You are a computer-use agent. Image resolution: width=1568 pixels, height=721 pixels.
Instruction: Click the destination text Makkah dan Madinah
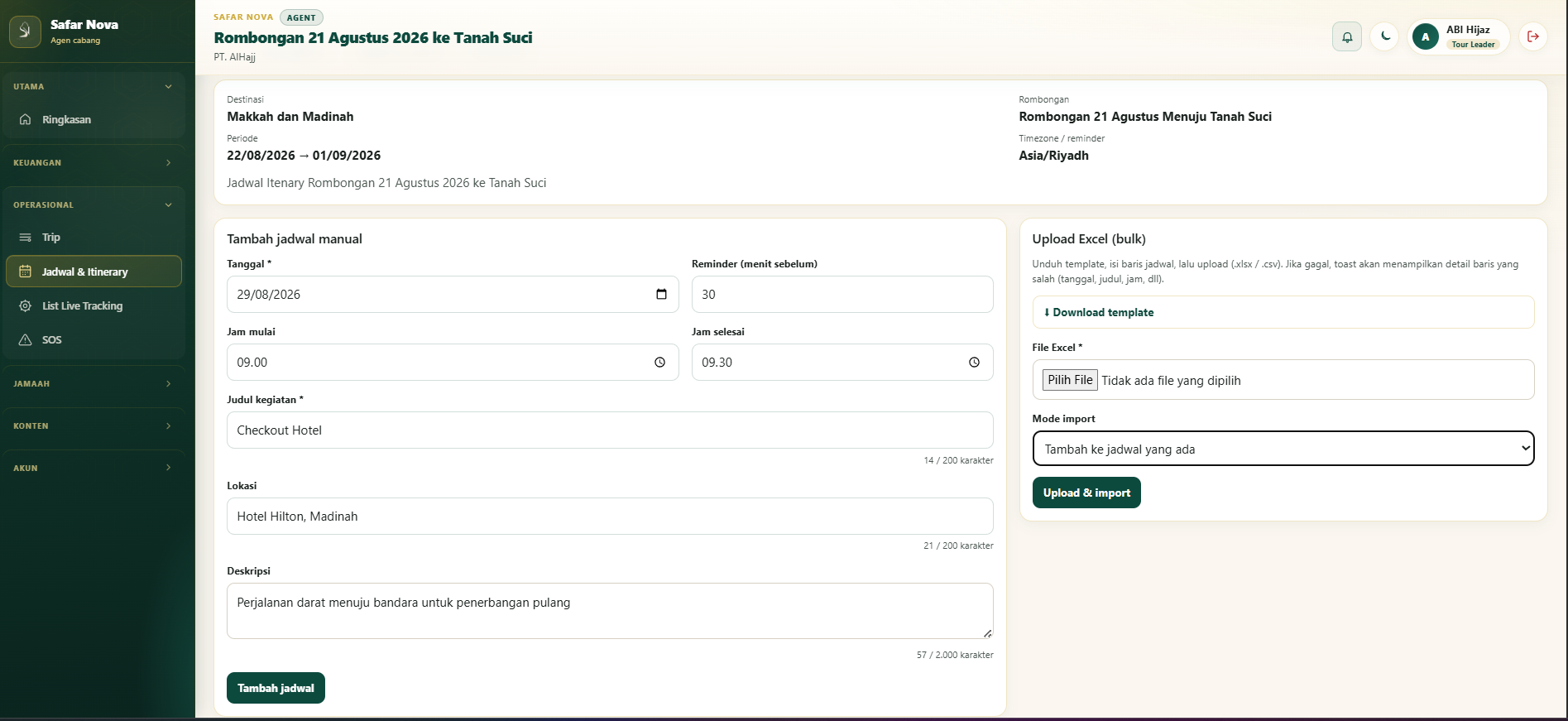pos(290,117)
